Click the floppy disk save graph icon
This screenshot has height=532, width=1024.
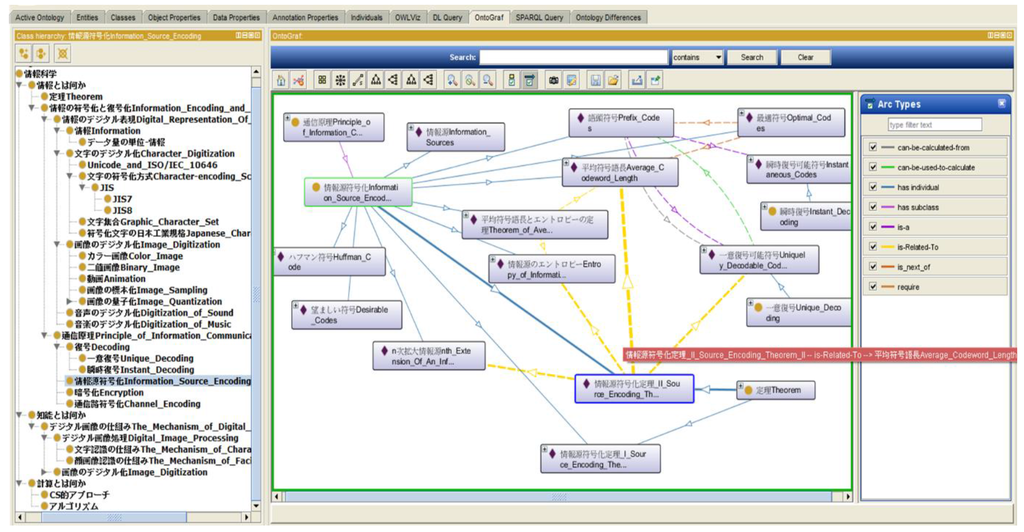tap(597, 79)
